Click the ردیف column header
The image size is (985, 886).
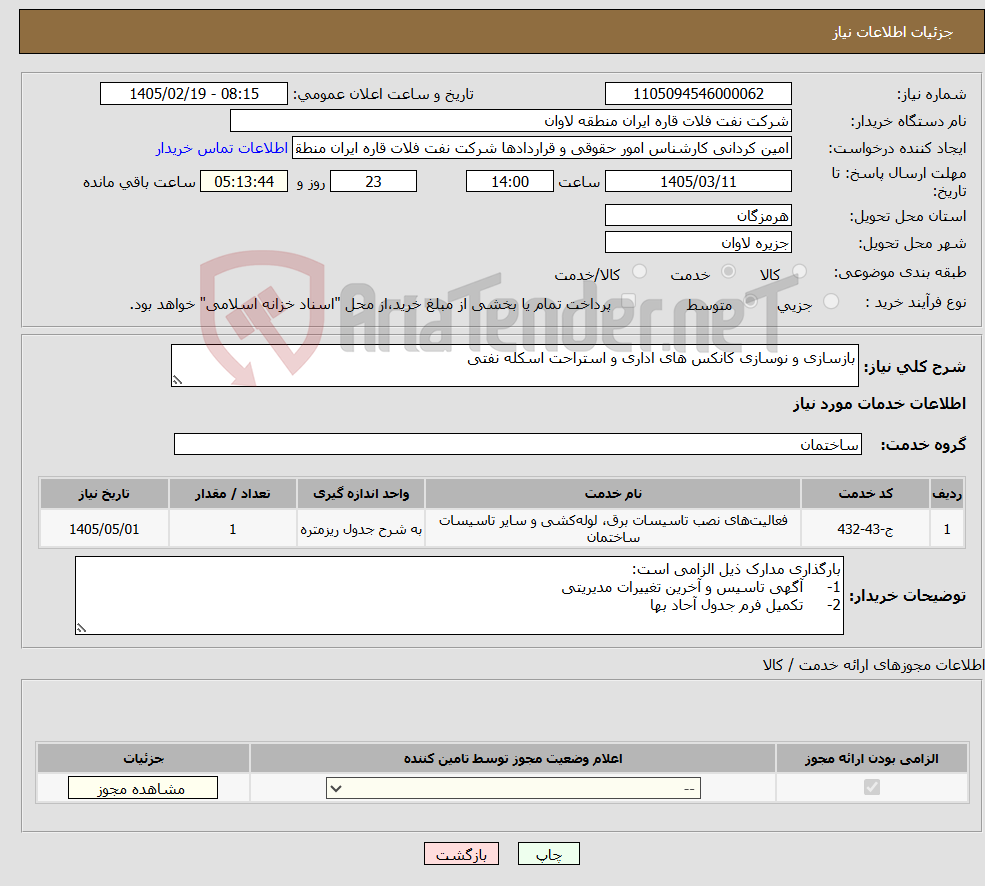point(947,494)
